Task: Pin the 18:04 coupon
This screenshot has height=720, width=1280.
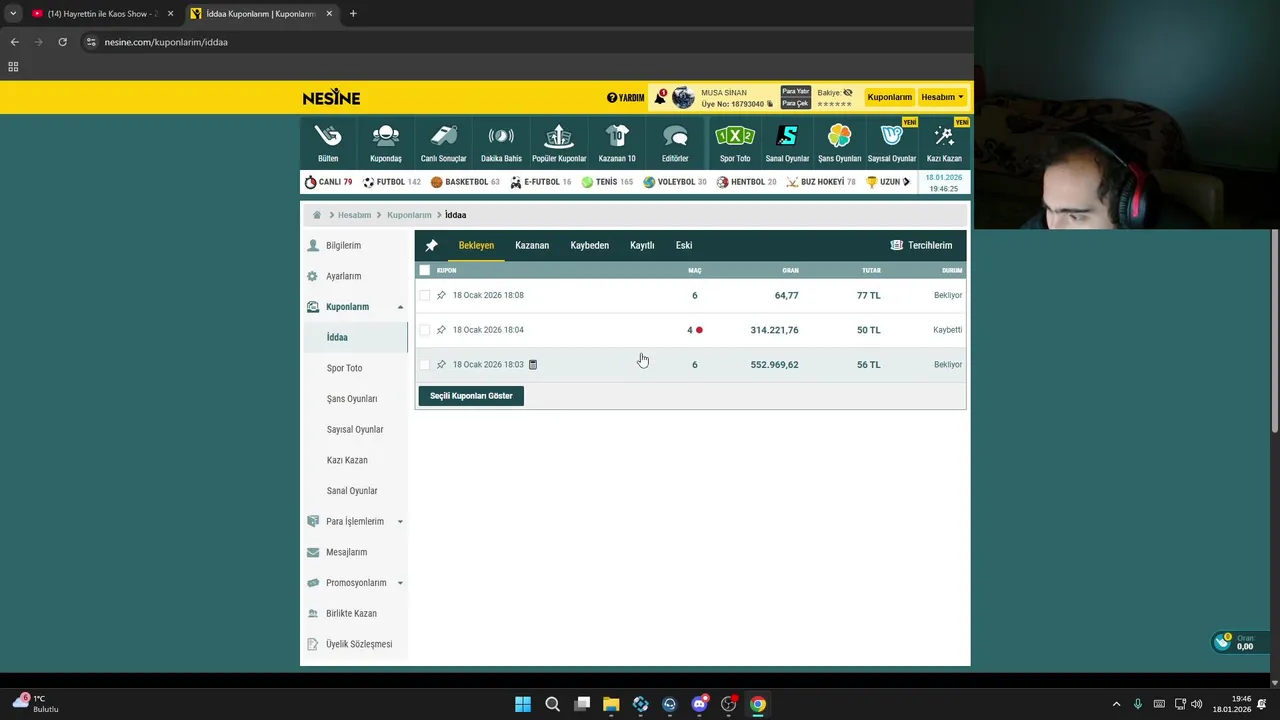Action: pos(441,330)
